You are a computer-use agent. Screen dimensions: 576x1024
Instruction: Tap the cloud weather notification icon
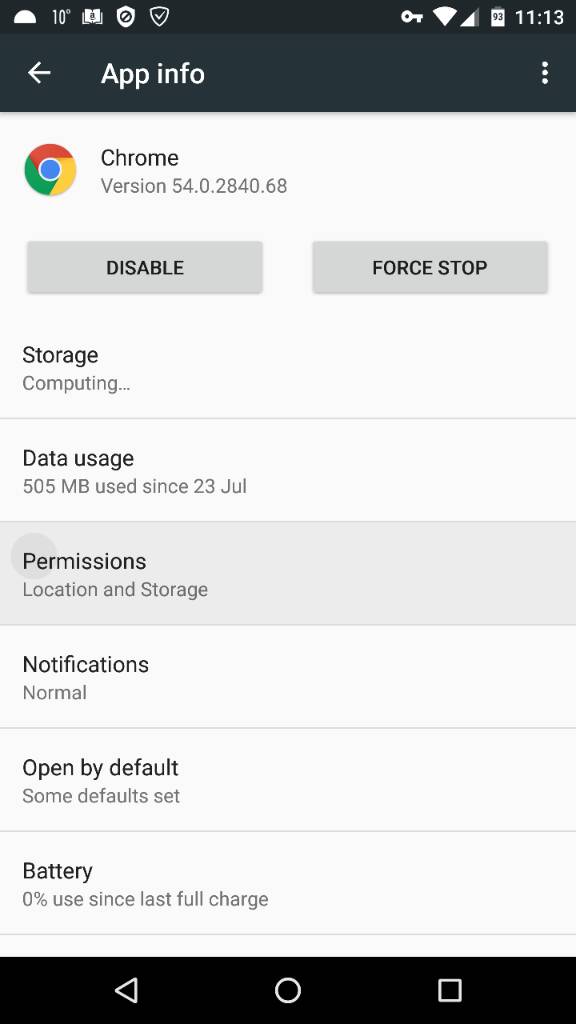coord(25,17)
